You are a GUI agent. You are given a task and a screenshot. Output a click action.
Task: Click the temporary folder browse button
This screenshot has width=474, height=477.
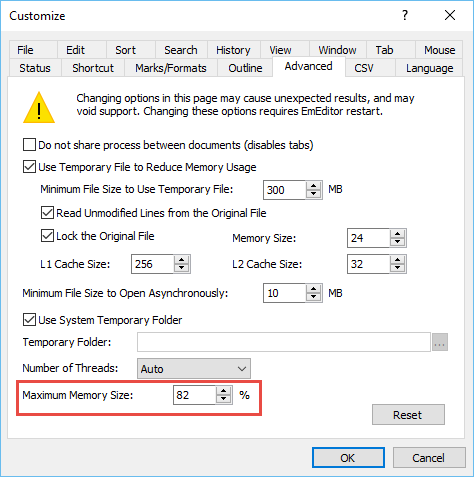point(440,342)
